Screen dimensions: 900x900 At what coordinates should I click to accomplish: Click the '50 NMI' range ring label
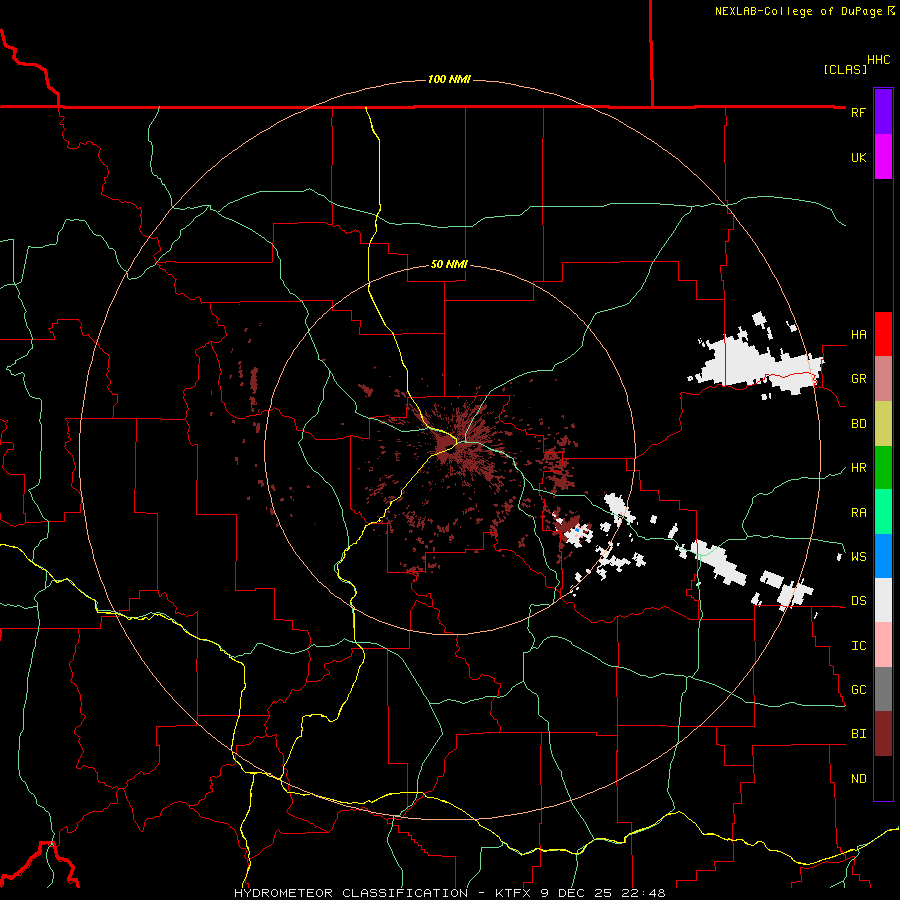(x=449, y=265)
